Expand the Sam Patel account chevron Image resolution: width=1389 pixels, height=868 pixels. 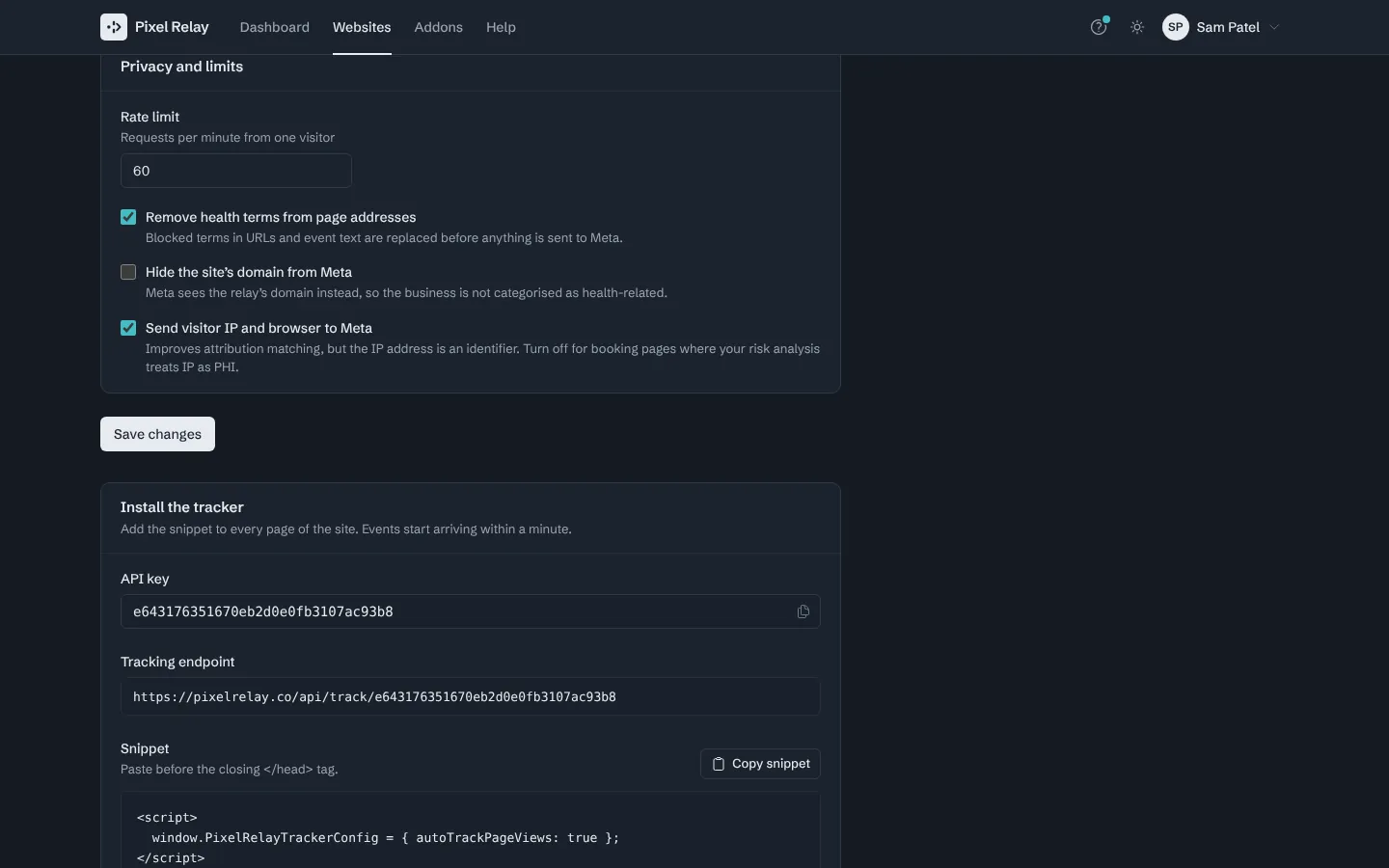point(1274,27)
